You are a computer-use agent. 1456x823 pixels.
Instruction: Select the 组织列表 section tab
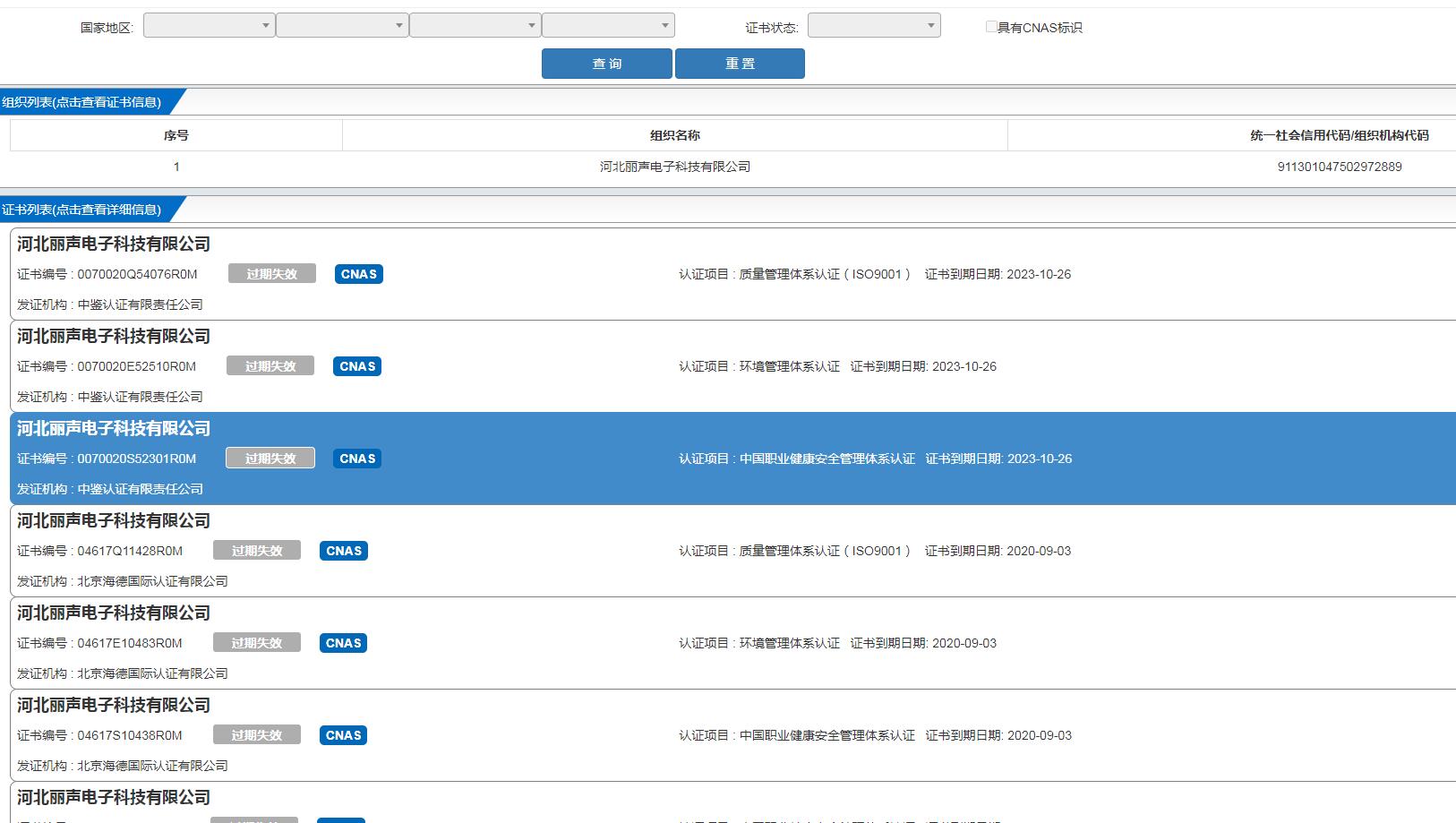pos(90,102)
